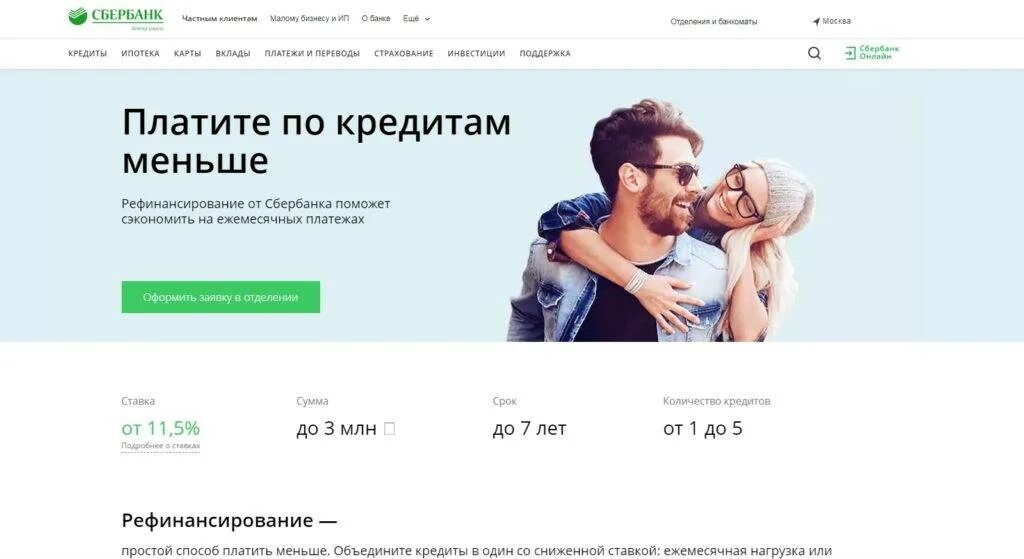Open the Кредиты menu
This screenshot has height=559, width=1024.
[x=88, y=54]
